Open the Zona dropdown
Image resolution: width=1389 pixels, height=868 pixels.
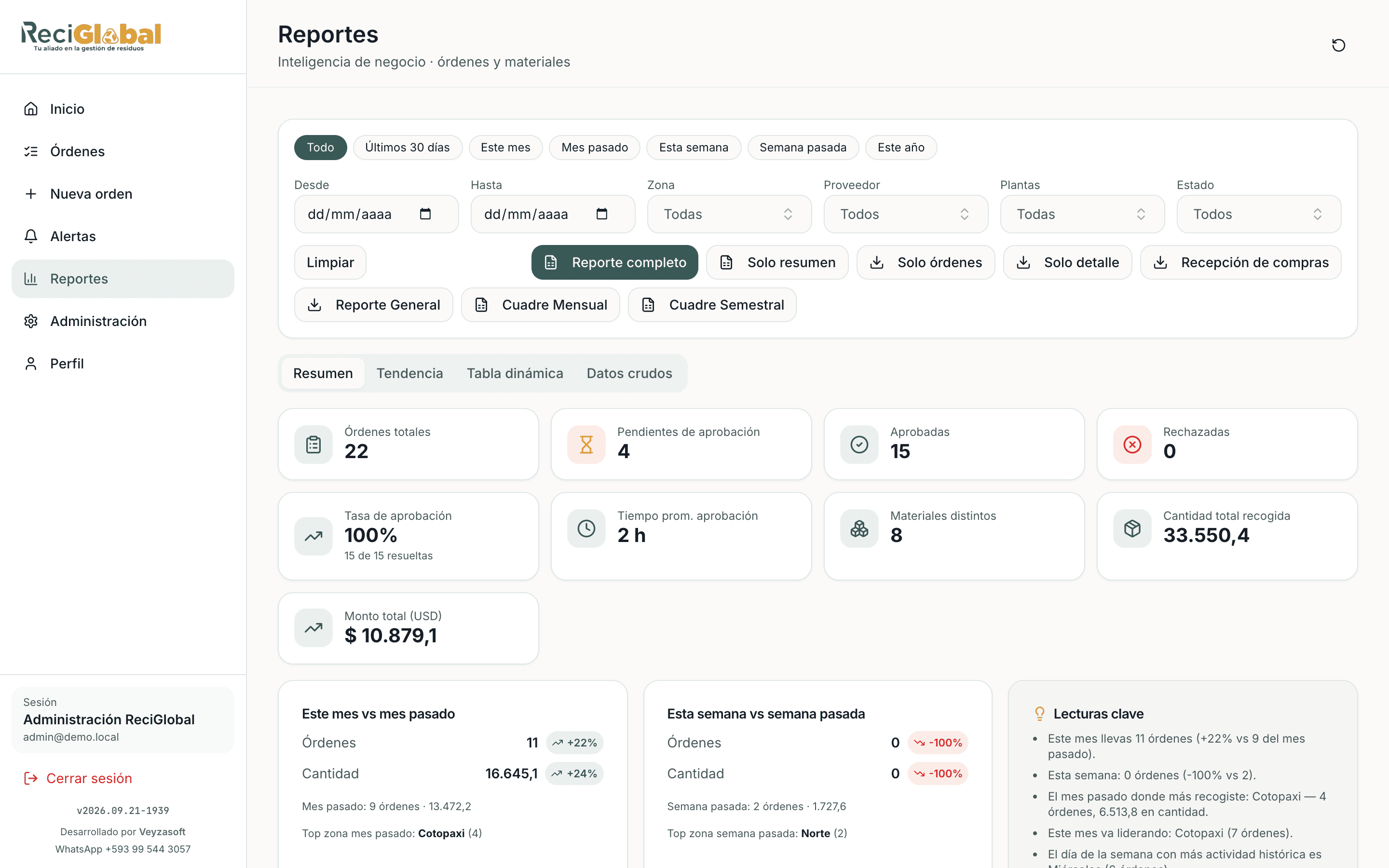(x=729, y=214)
